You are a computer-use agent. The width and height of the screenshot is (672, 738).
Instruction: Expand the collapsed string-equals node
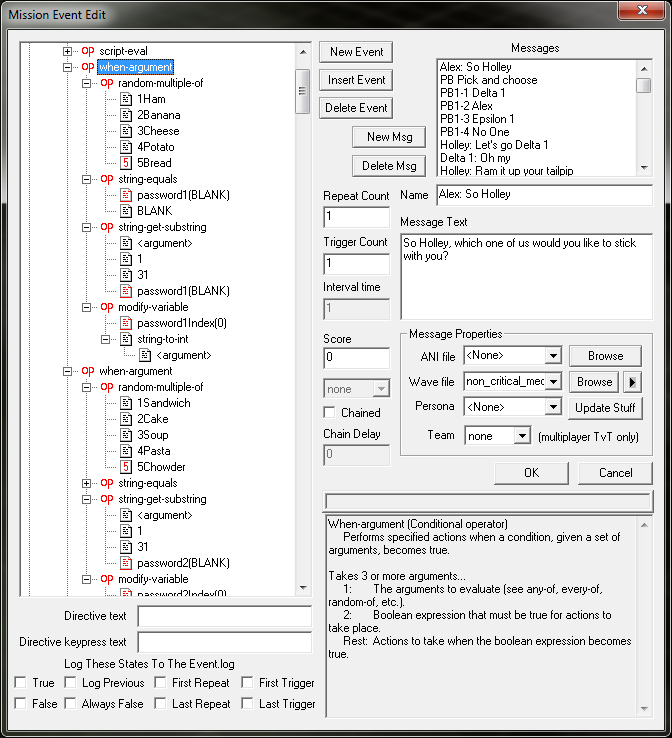[x=87, y=483]
